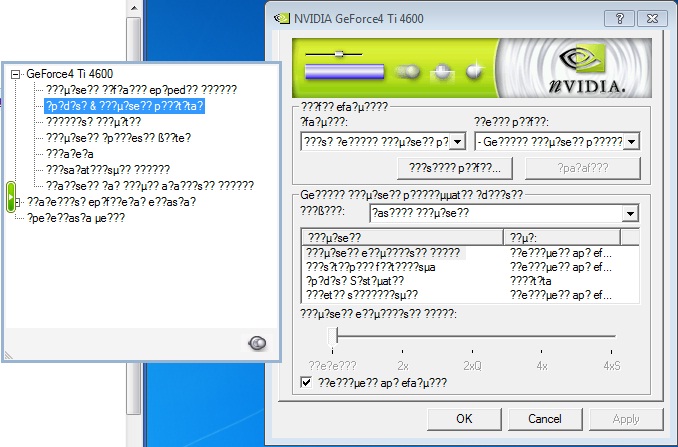The width and height of the screenshot is (678, 447).
Task: Select tree item '???sa?at???sµ?? ??????'
Action: pyautogui.click(x=108, y=169)
